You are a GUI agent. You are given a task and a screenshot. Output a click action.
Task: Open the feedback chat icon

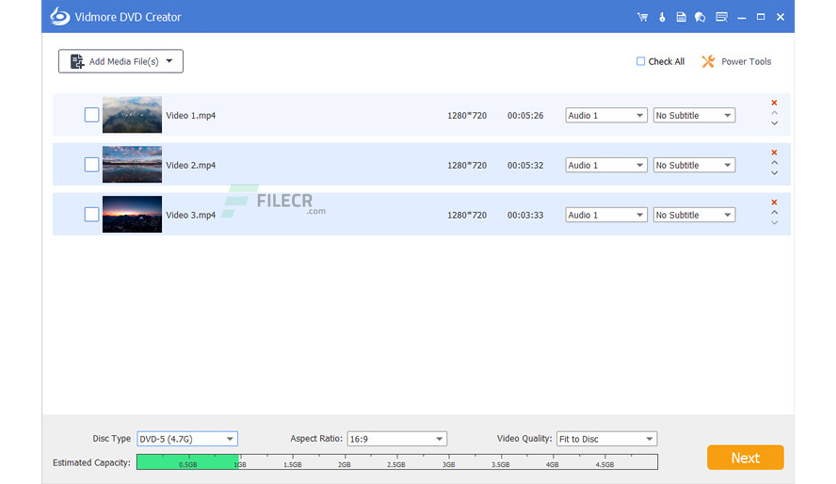coord(700,17)
